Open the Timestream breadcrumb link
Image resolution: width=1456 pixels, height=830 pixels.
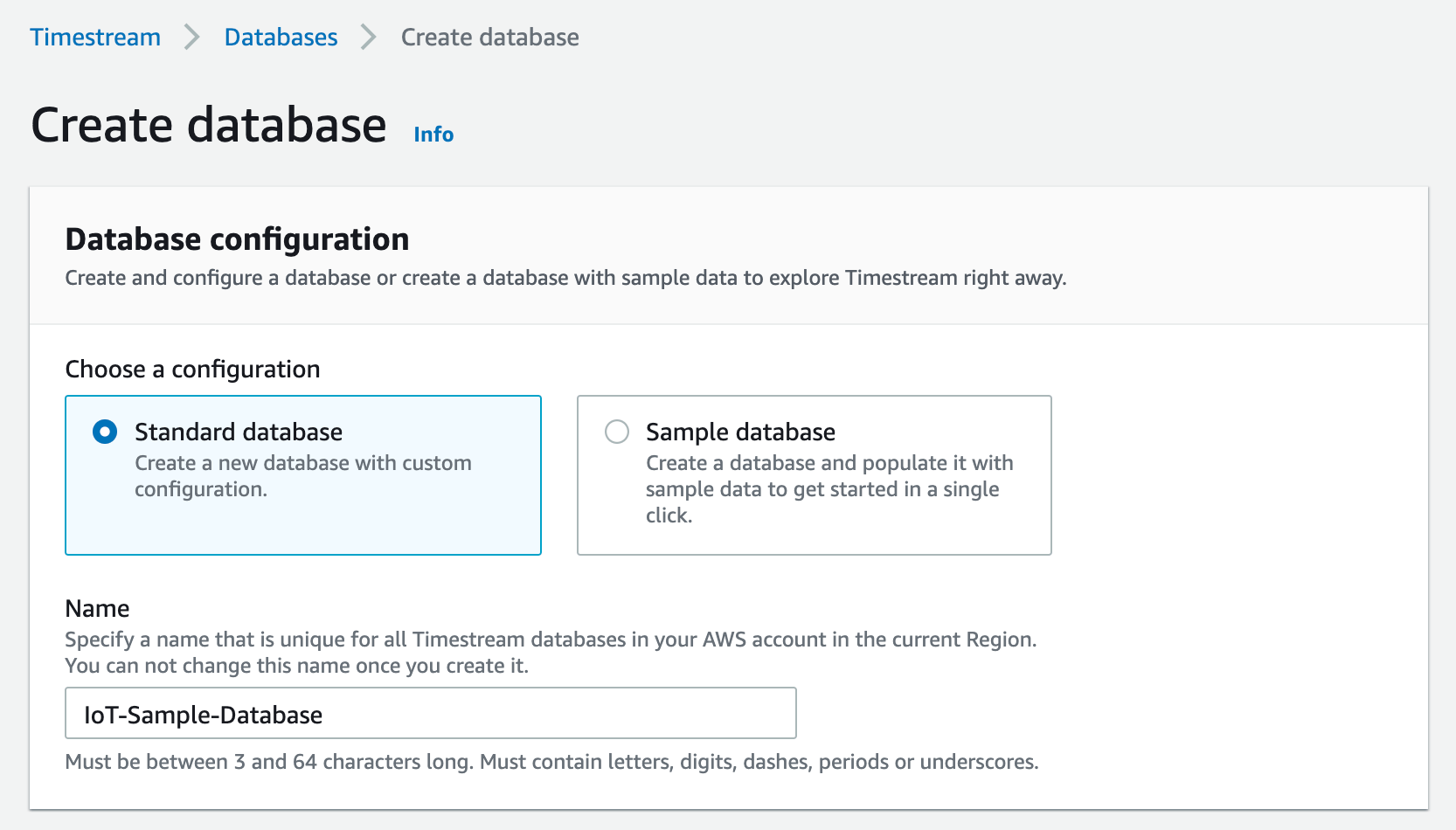tap(94, 37)
